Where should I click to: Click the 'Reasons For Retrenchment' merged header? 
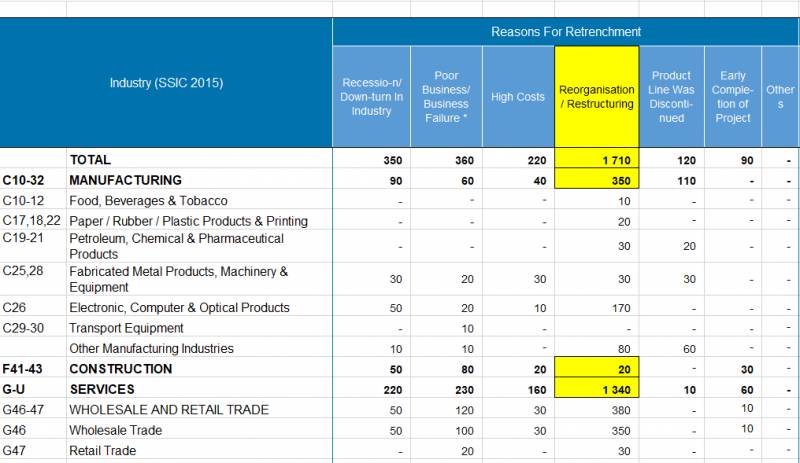565,32
